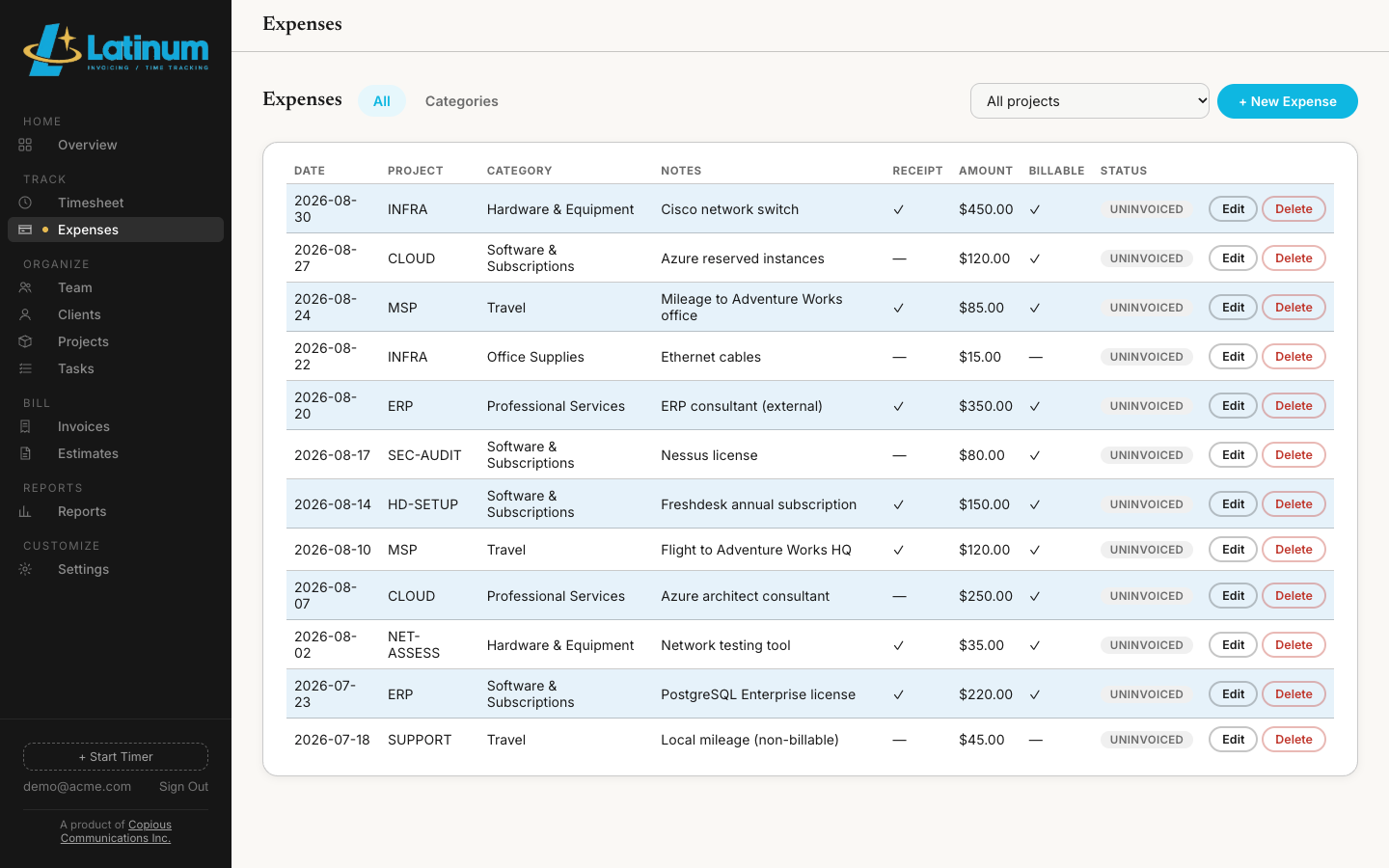Select the All expenses tab

pyautogui.click(x=382, y=101)
